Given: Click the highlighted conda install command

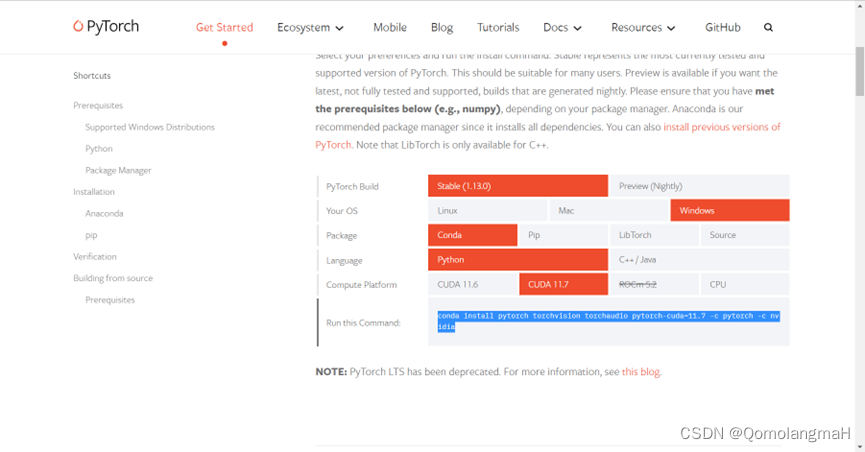Looking at the screenshot, I should tap(608, 321).
